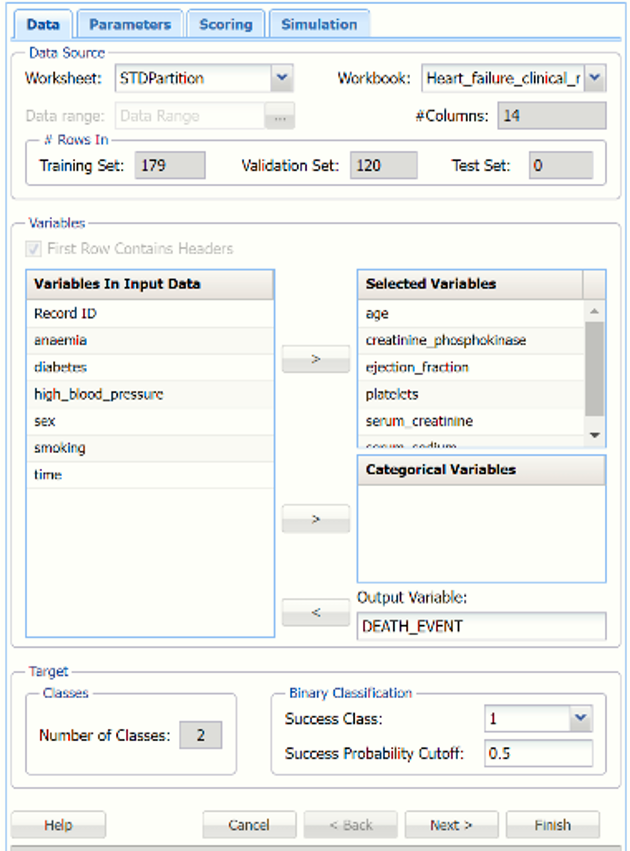Viewport: 630px width, 851px height.
Task: Click the add-to-Selected-Variables arrow button
Action: (316, 359)
